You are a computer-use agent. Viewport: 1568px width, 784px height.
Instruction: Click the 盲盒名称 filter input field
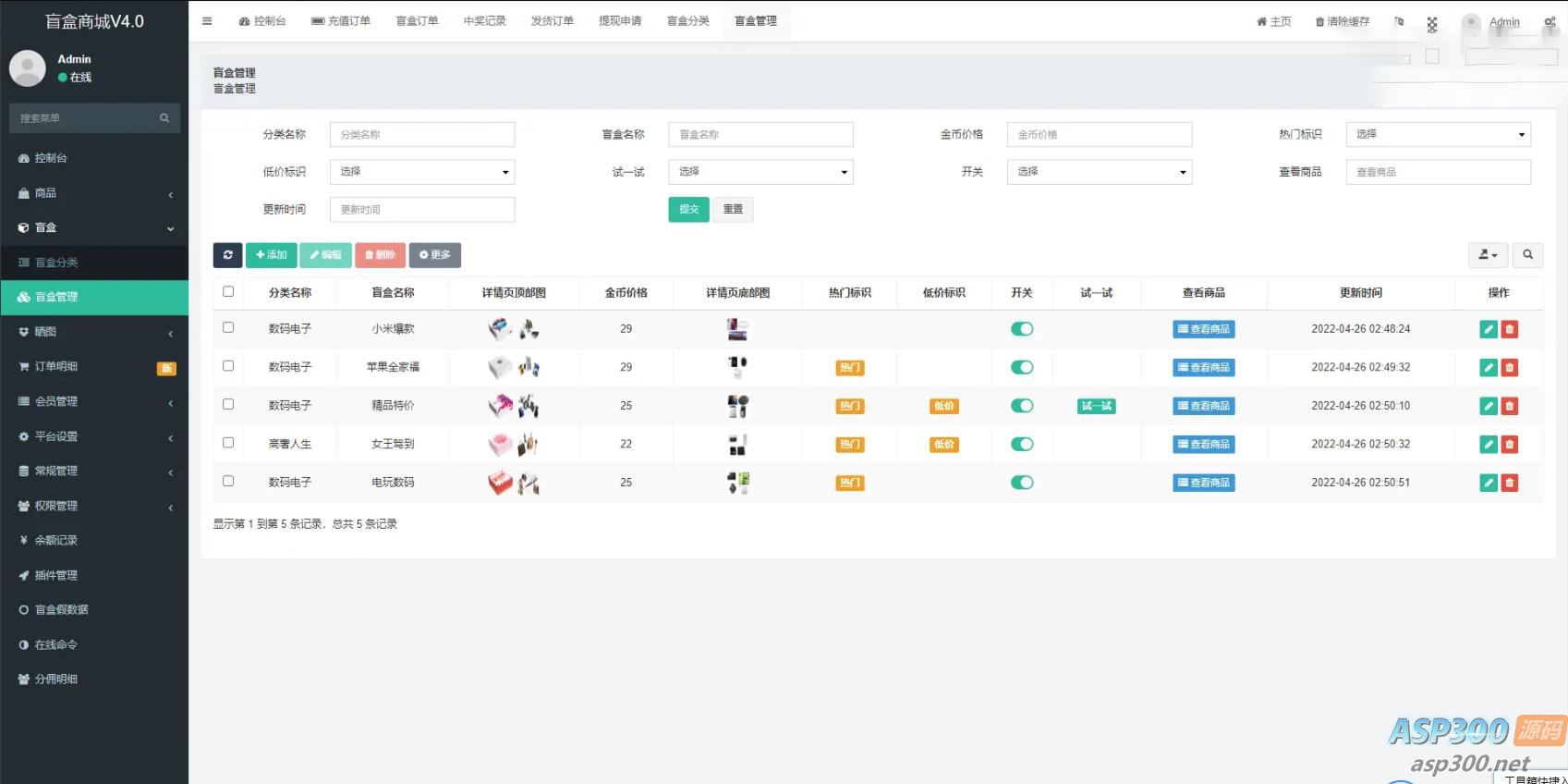tap(760, 135)
